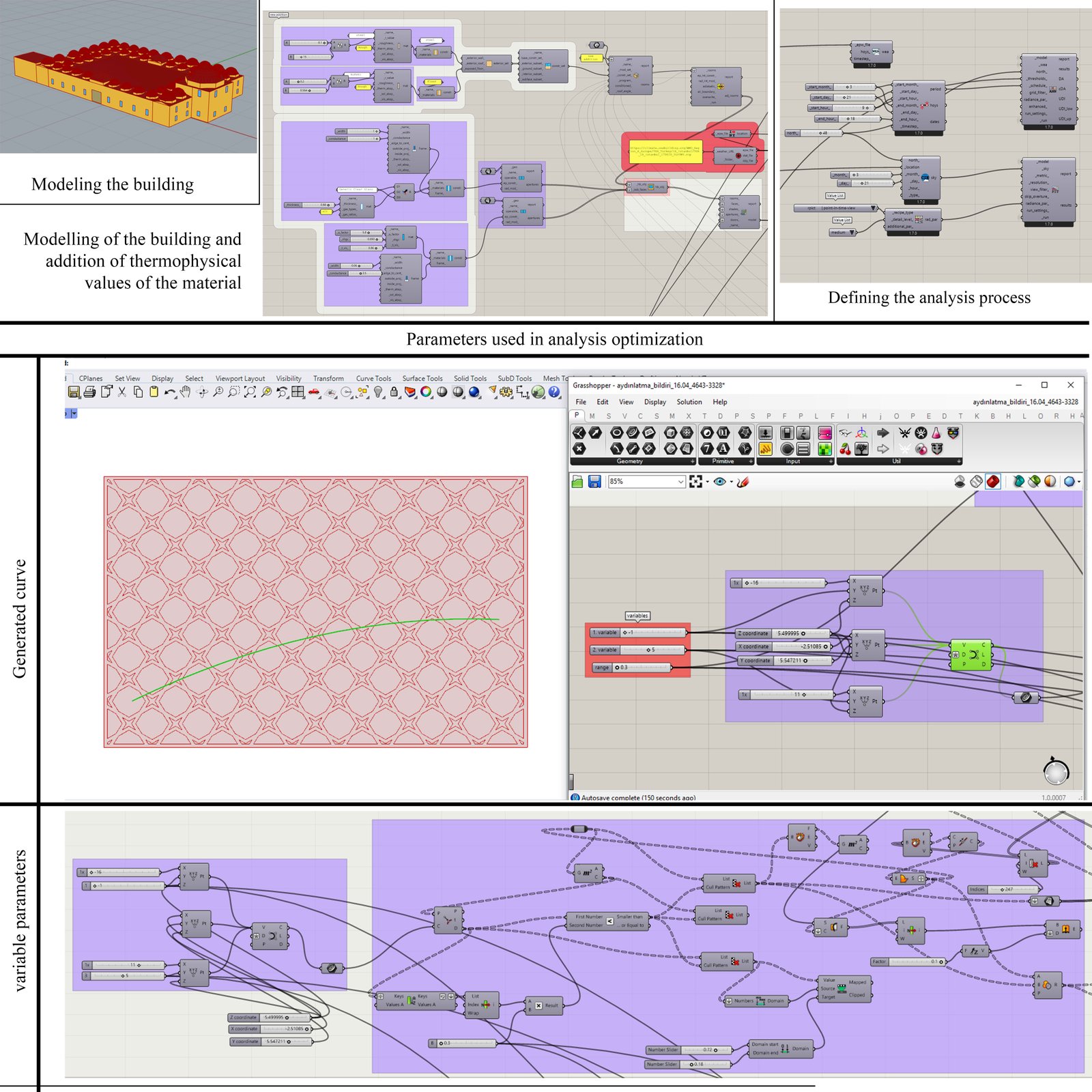
Task: Open the Display menu in Grasshopper
Action: pyautogui.click(x=655, y=402)
